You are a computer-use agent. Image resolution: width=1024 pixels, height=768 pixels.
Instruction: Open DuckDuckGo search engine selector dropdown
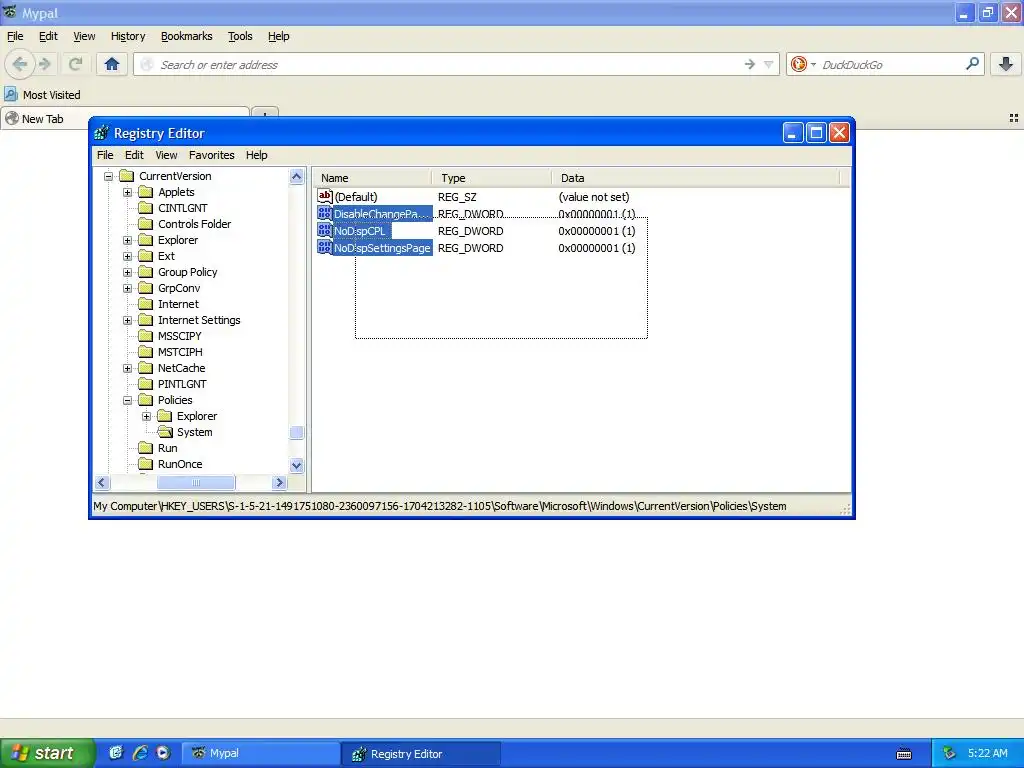point(803,64)
